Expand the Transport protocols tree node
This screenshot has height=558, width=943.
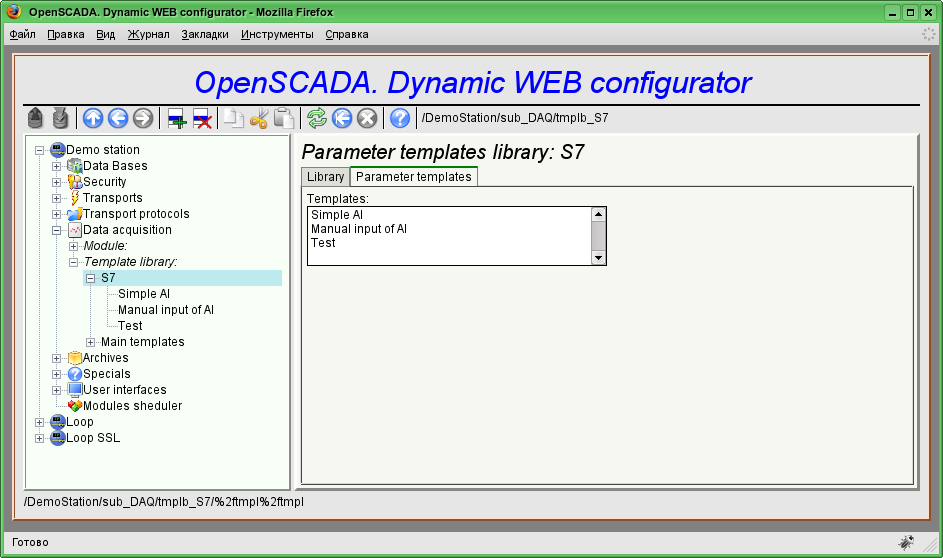click(x=57, y=214)
